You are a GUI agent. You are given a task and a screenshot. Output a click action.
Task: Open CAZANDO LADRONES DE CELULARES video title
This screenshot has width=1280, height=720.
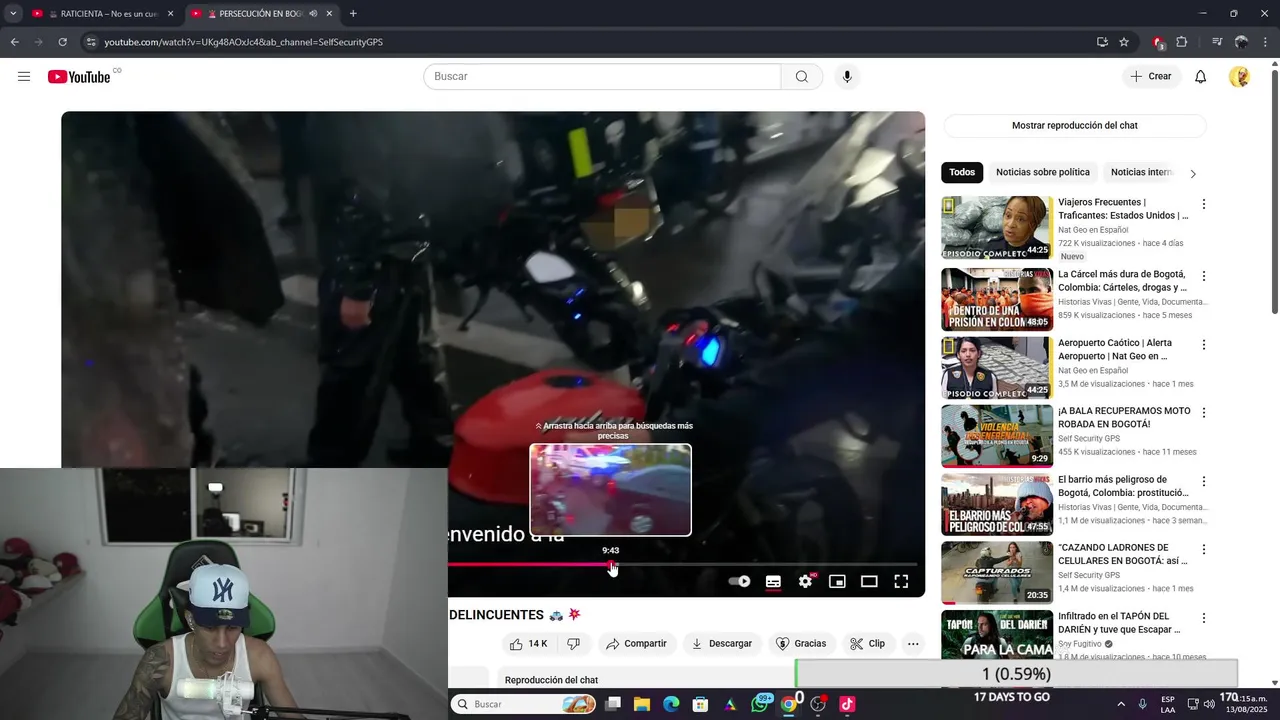point(1123,554)
